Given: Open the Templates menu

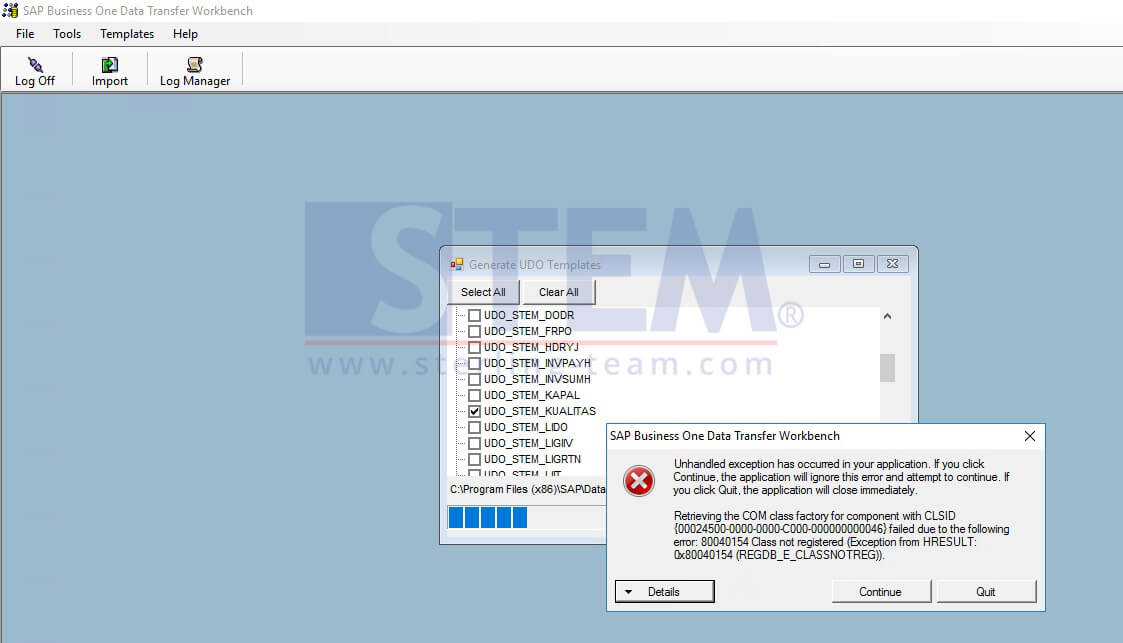Looking at the screenshot, I should 127,34.
